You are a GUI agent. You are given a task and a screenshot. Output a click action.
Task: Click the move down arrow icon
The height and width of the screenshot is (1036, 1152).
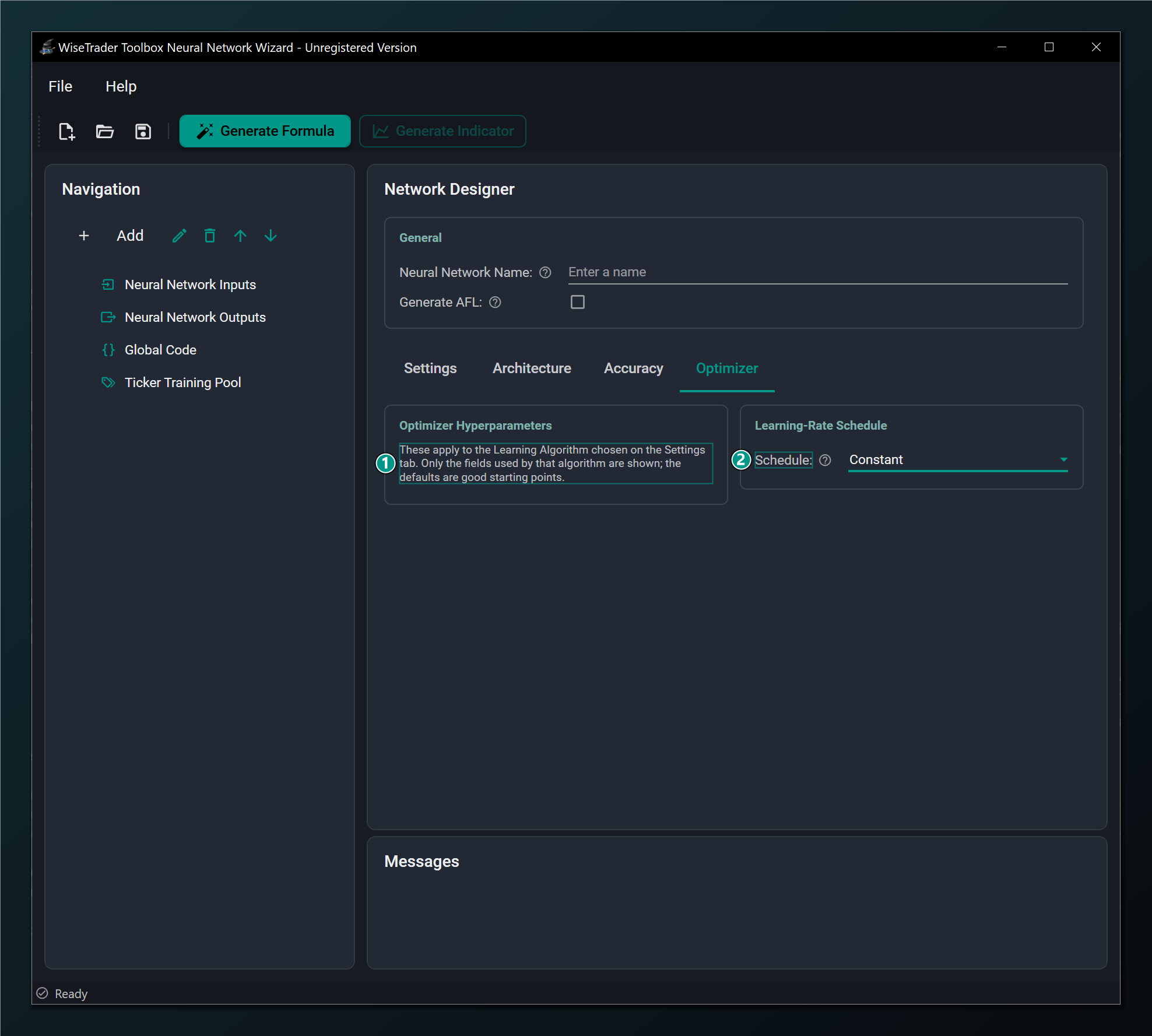click(271, 236)
